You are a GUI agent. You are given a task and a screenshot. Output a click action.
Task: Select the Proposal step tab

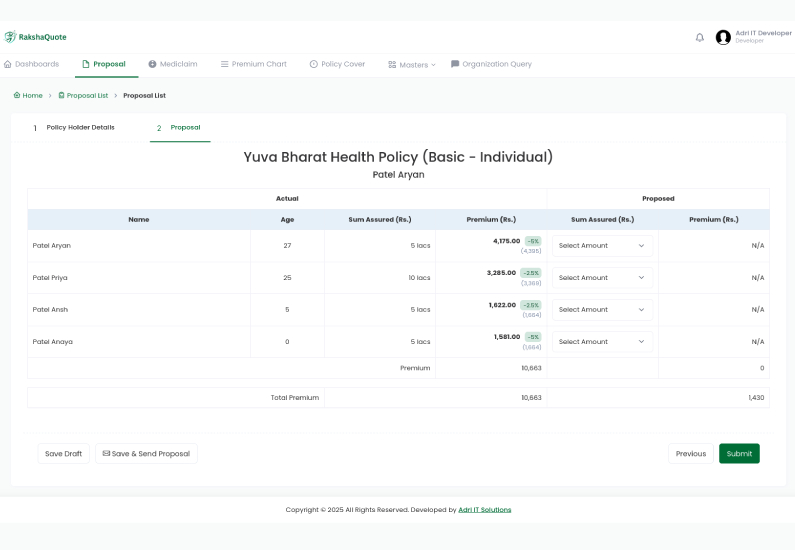(x=180, y=128)
